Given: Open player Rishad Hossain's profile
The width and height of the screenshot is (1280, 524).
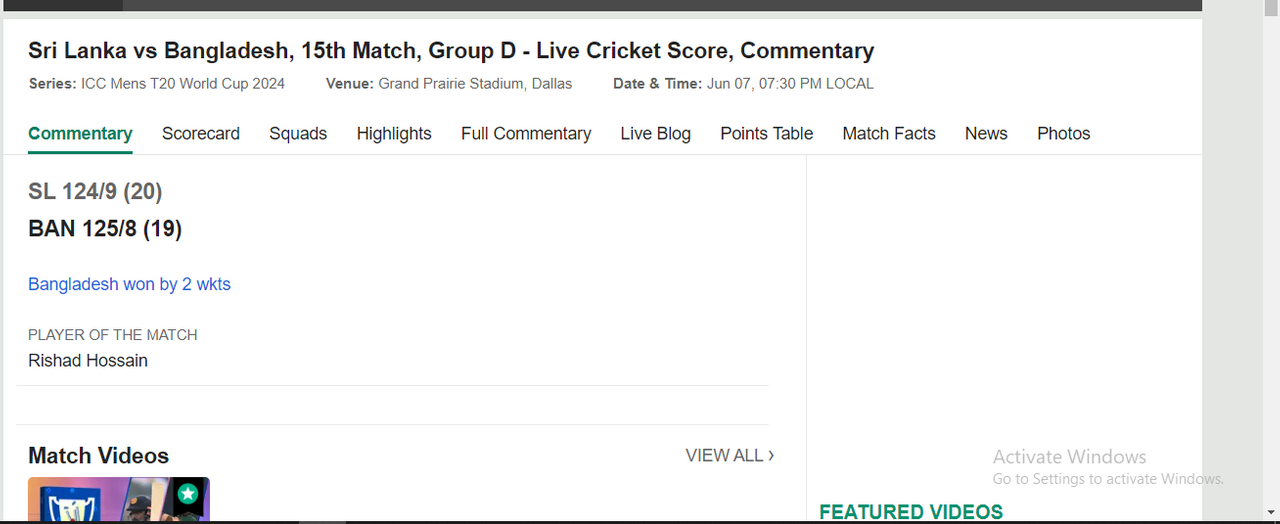Looking at the screenshot, I should [x=88, y=361].
